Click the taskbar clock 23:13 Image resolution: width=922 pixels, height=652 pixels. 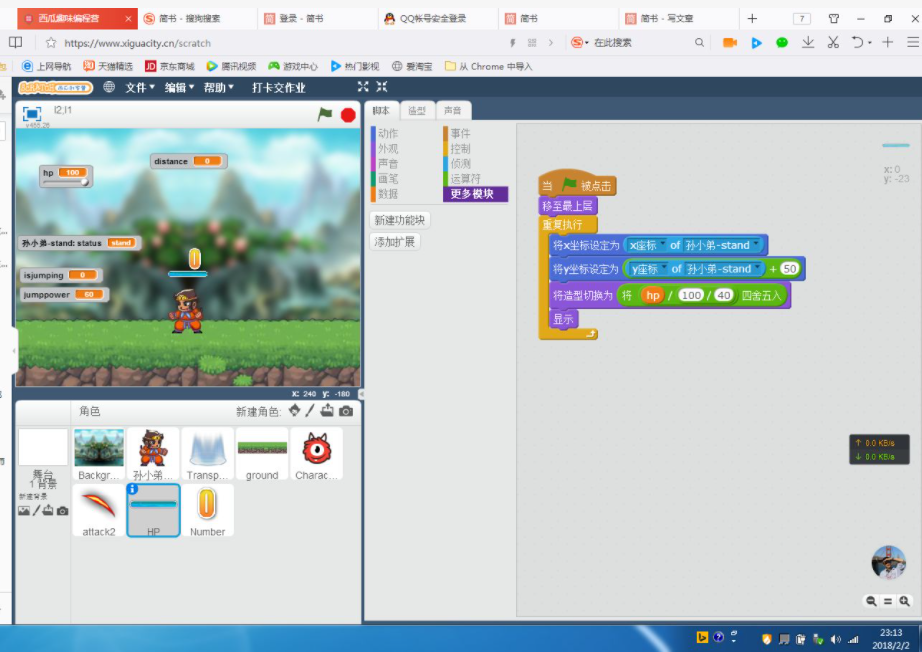coord(891,633)
